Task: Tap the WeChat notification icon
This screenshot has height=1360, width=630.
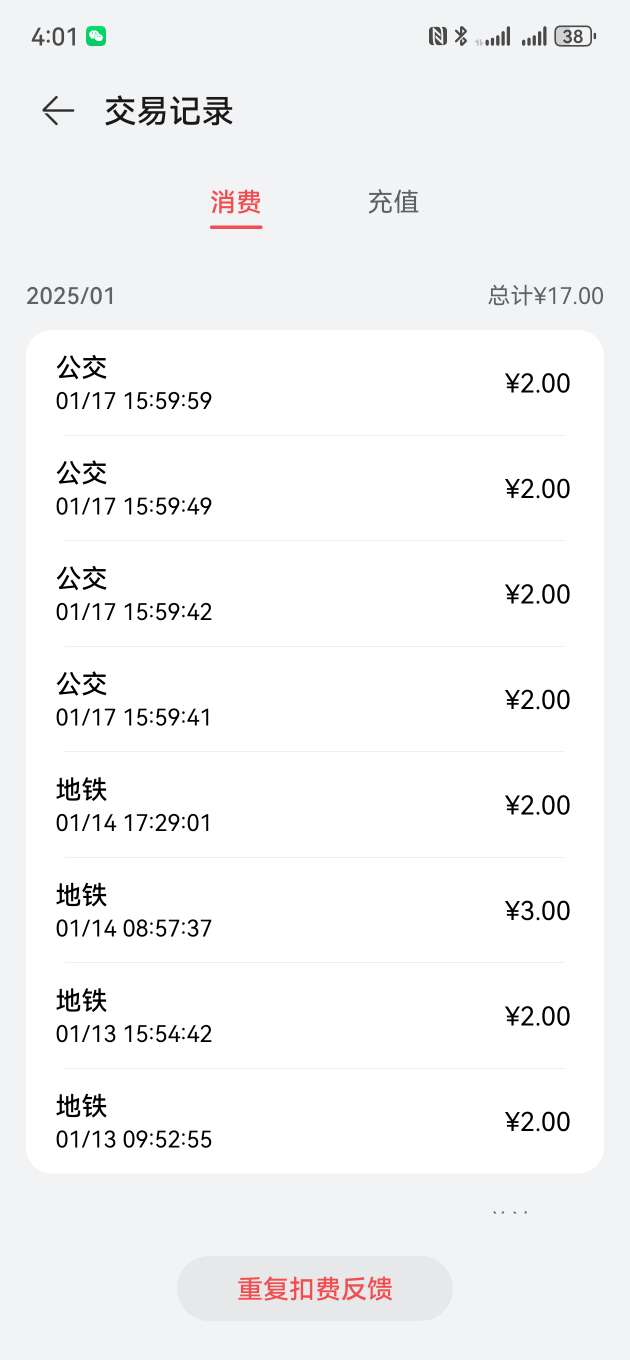Action: tap(96, 37)
